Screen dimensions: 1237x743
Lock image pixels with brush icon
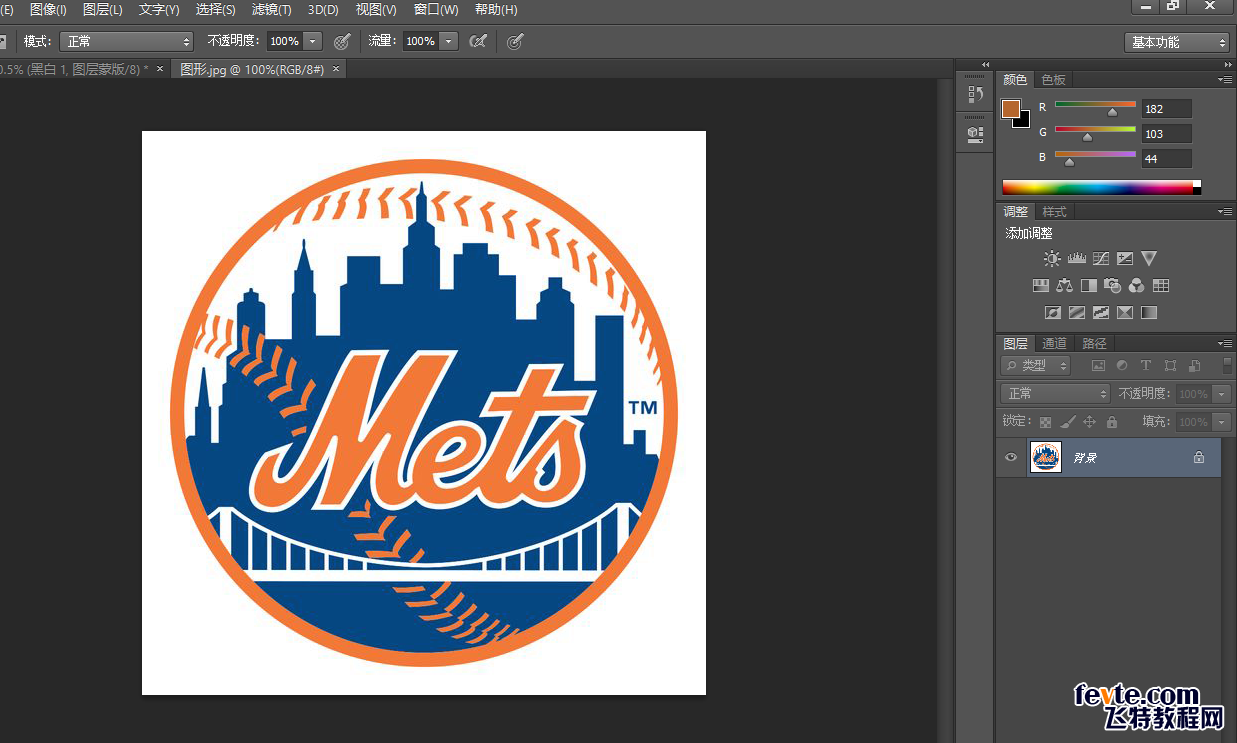1068,422
